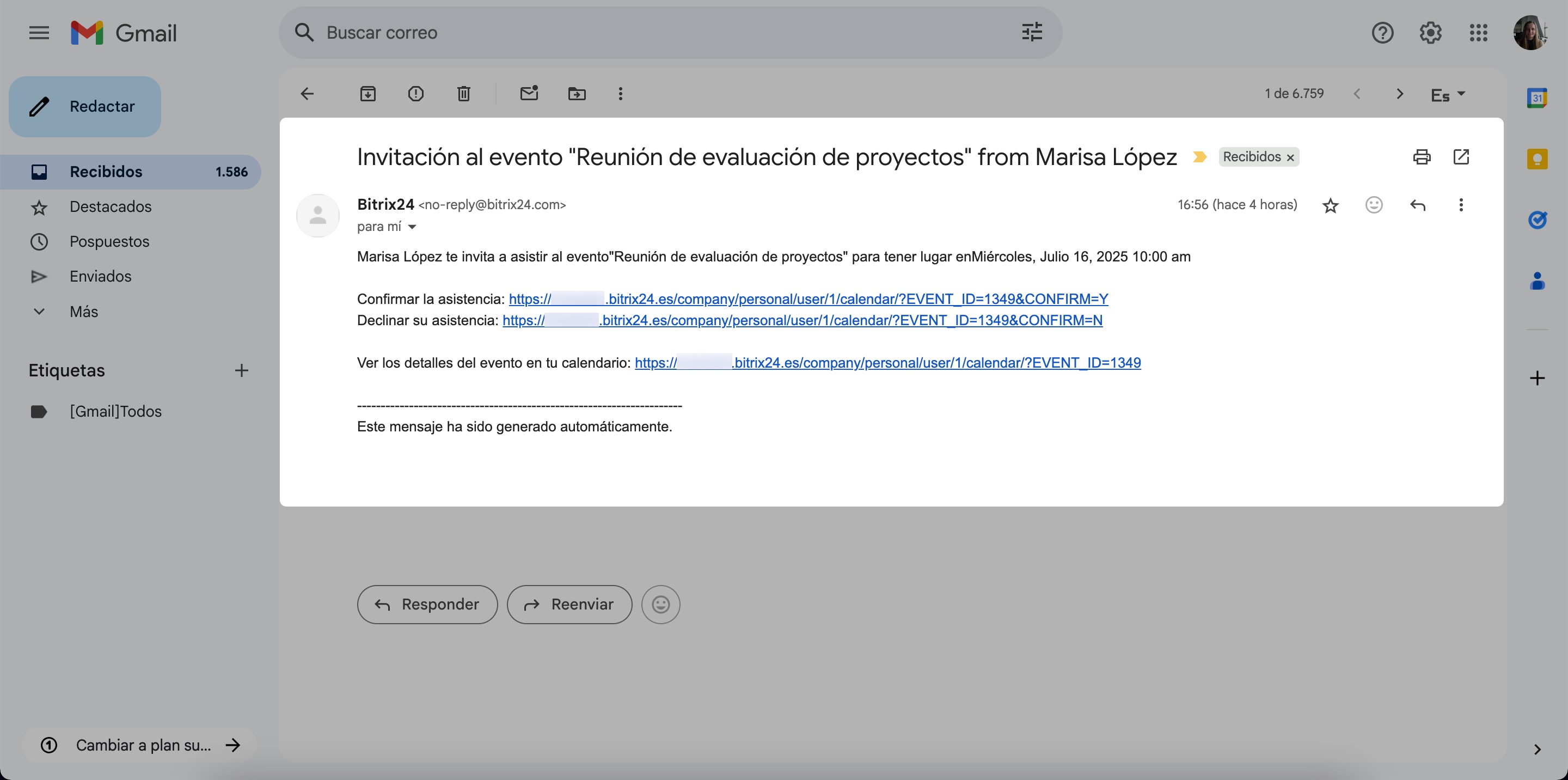Click the sender avatar
1568x780 pixels.
pos(318,216)
